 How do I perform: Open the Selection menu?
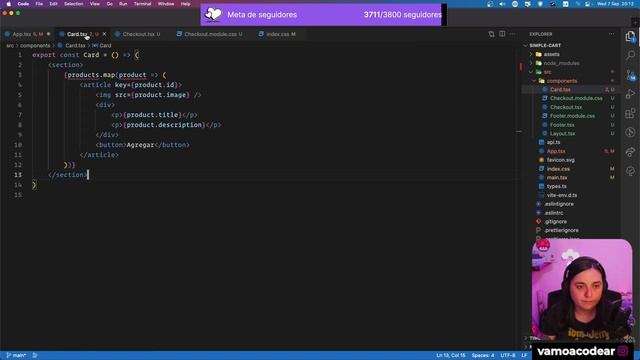point(73,4)
